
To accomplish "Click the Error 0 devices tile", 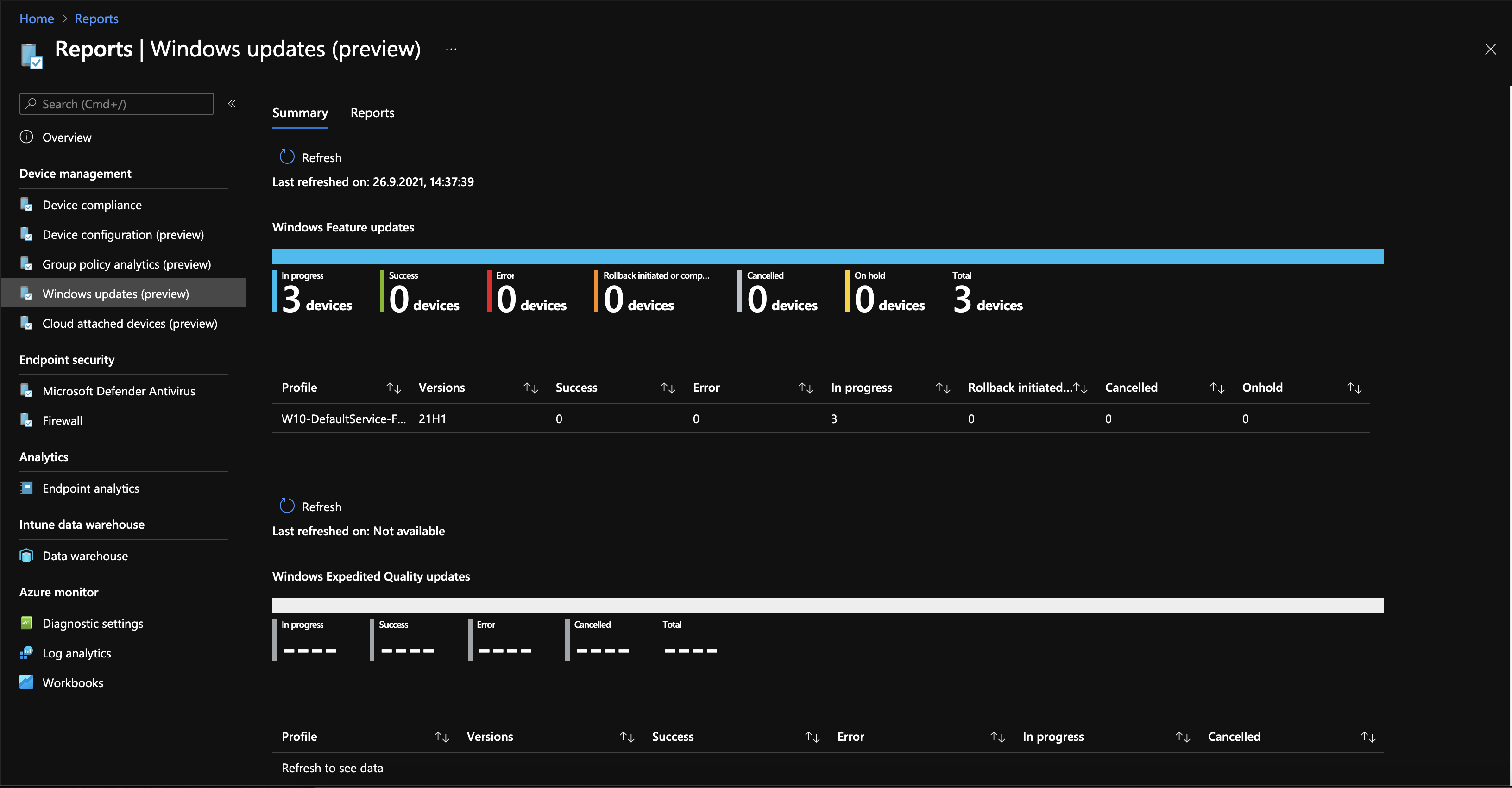I will 528,292.
